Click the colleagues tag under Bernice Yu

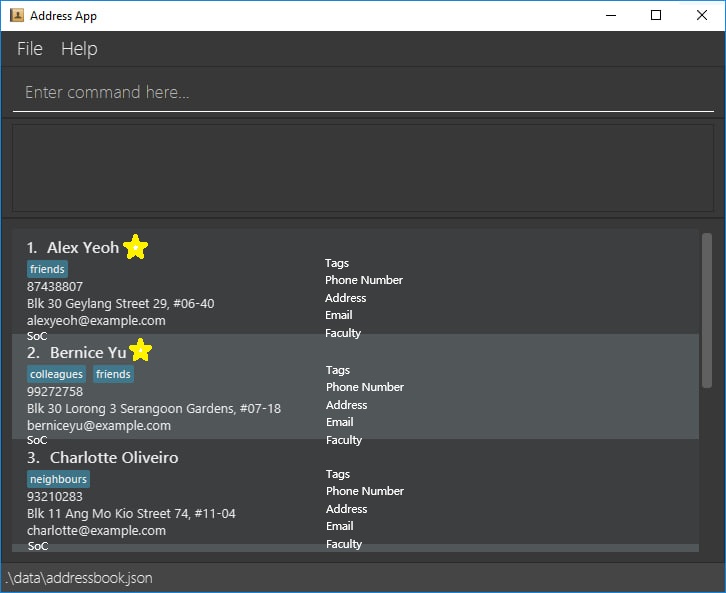point(56,374)
